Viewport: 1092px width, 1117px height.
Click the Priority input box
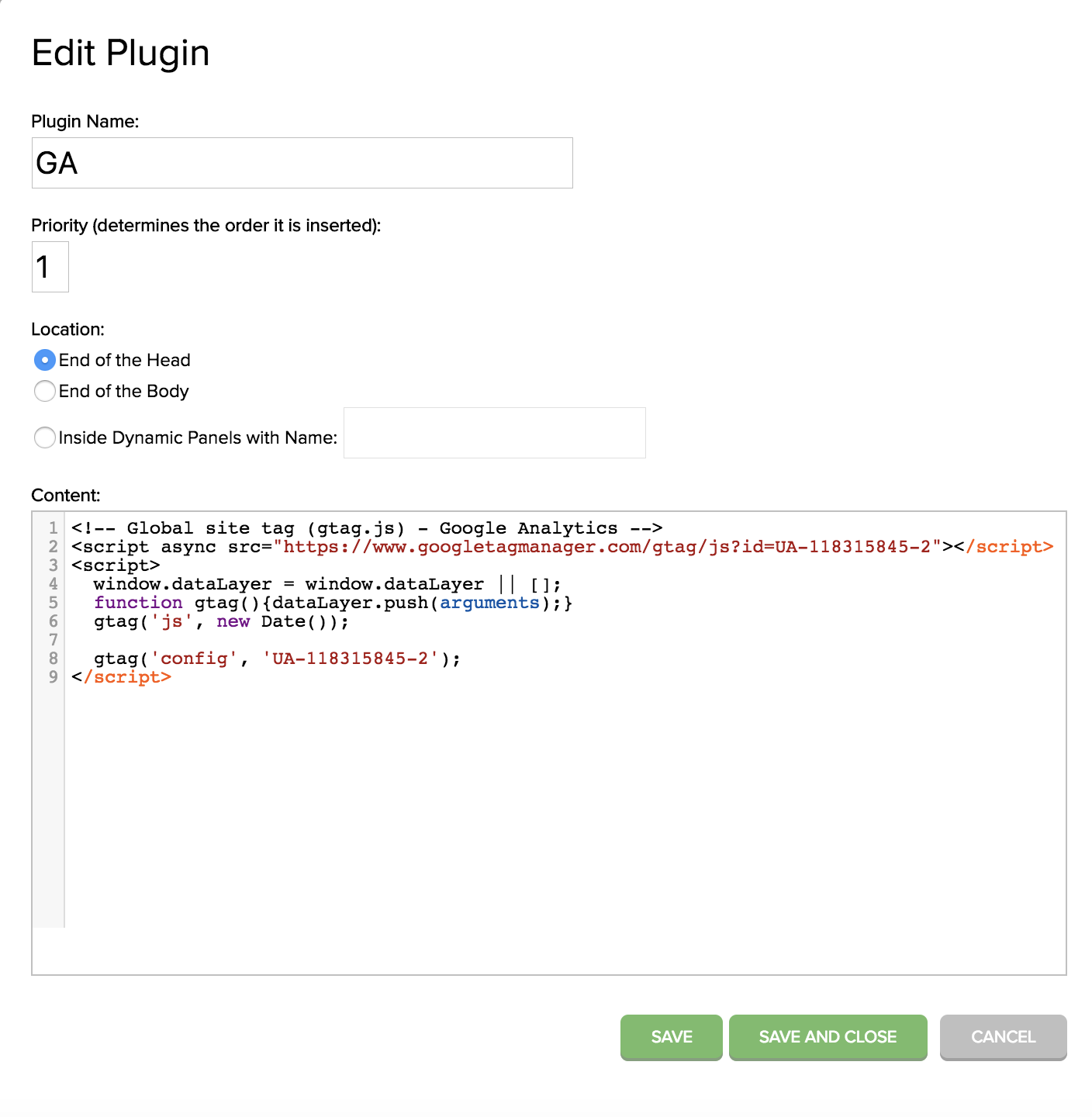click(x=50, y=267)
